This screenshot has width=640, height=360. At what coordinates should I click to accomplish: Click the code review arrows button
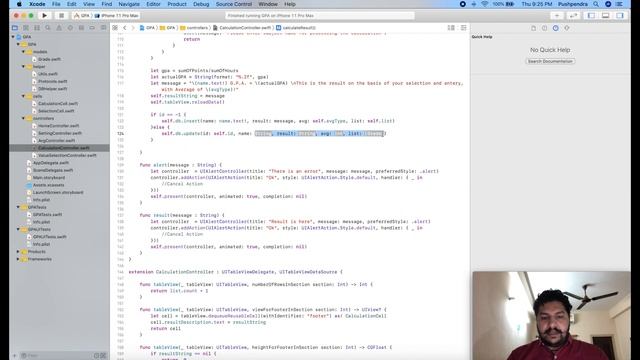click(573, 16)
